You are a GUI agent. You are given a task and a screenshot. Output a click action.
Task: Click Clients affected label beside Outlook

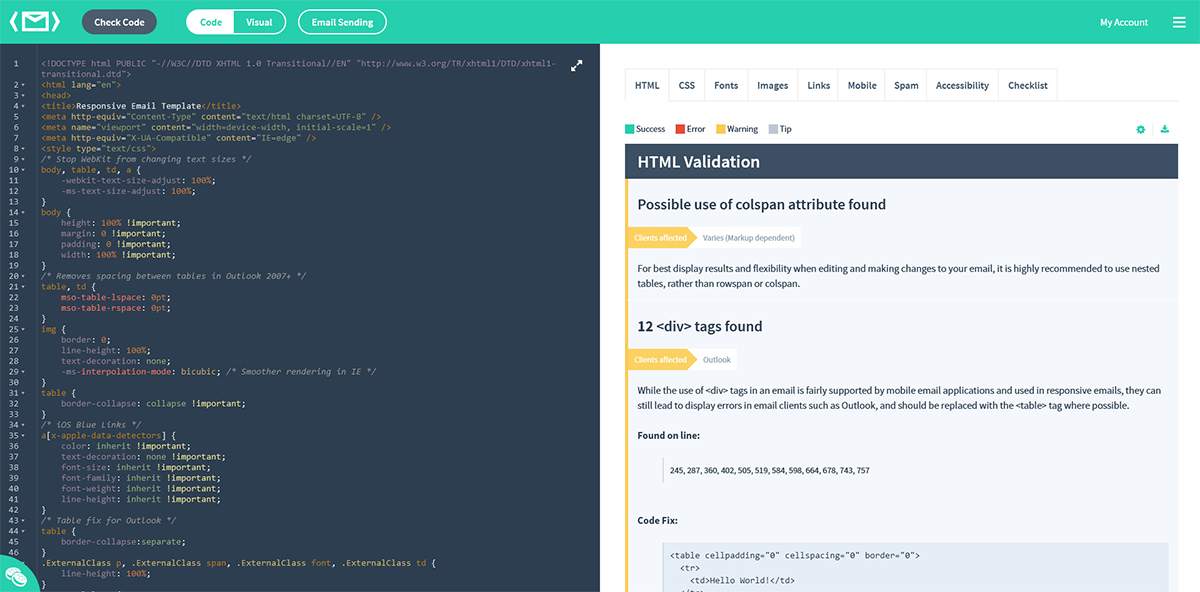pos(660,360)
